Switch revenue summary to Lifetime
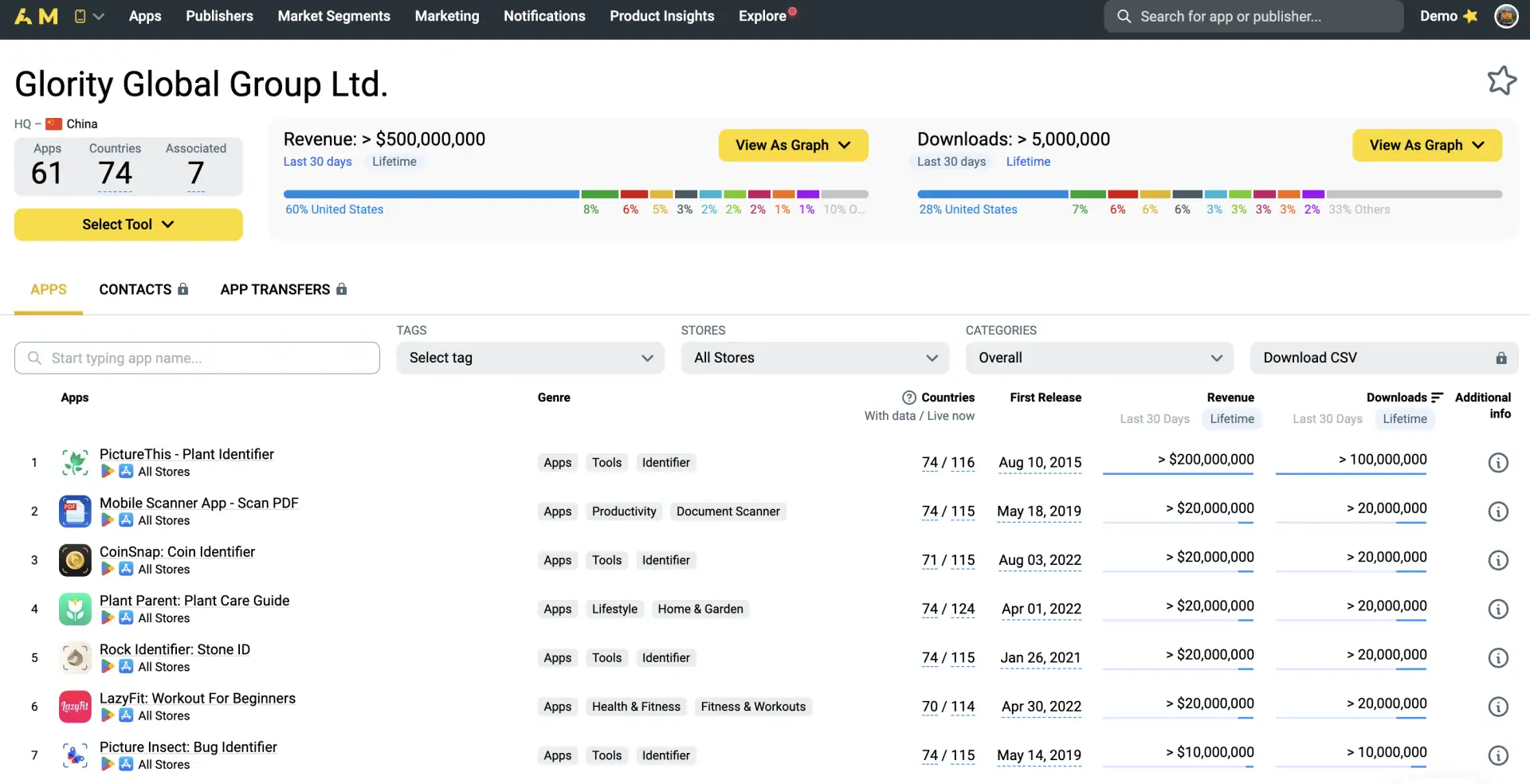The image size is (1530, 784). [394, 162]
